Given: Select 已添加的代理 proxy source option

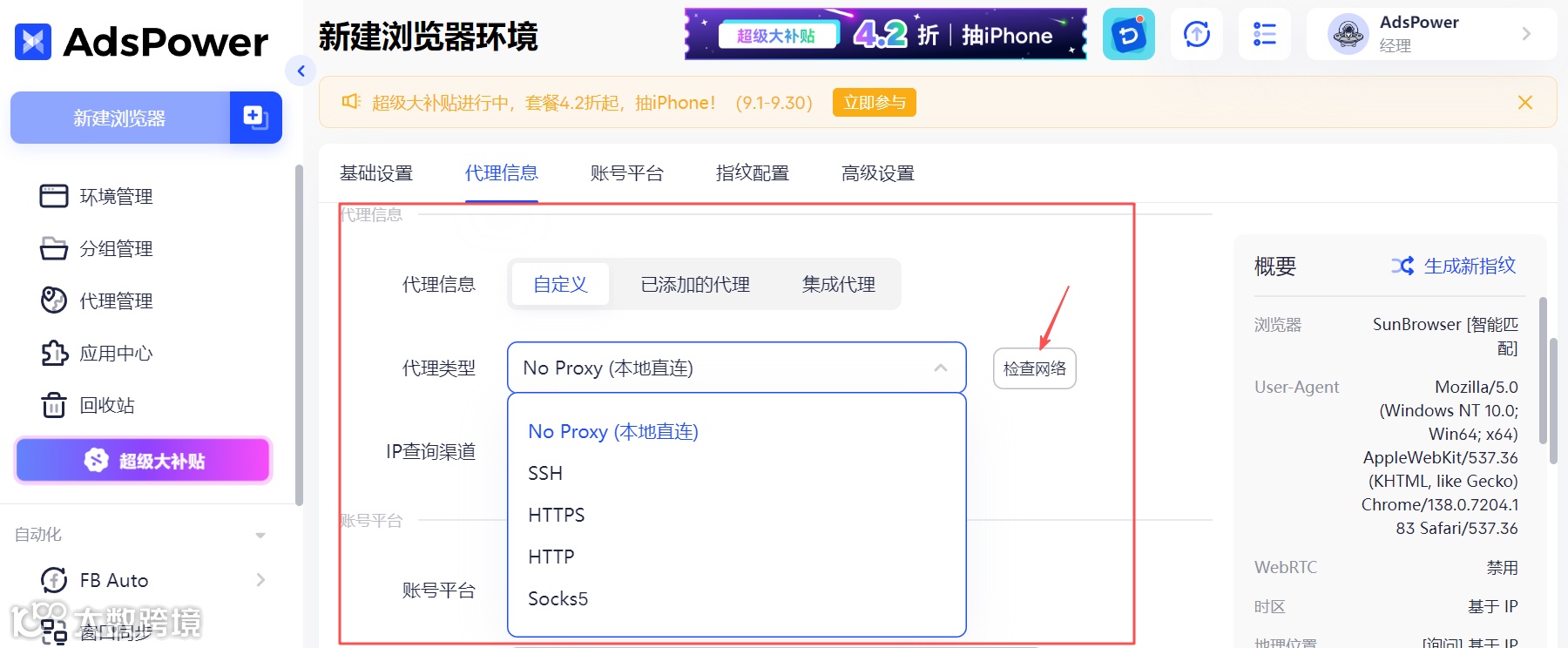Looking at the screenshot, I should pyautogui.click(x=695, y=284).
